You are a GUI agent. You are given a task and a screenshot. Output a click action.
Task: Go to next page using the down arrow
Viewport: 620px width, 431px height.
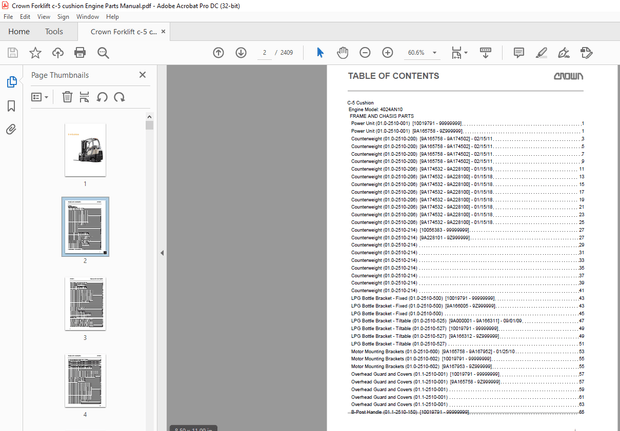click(x=241, y=53)
